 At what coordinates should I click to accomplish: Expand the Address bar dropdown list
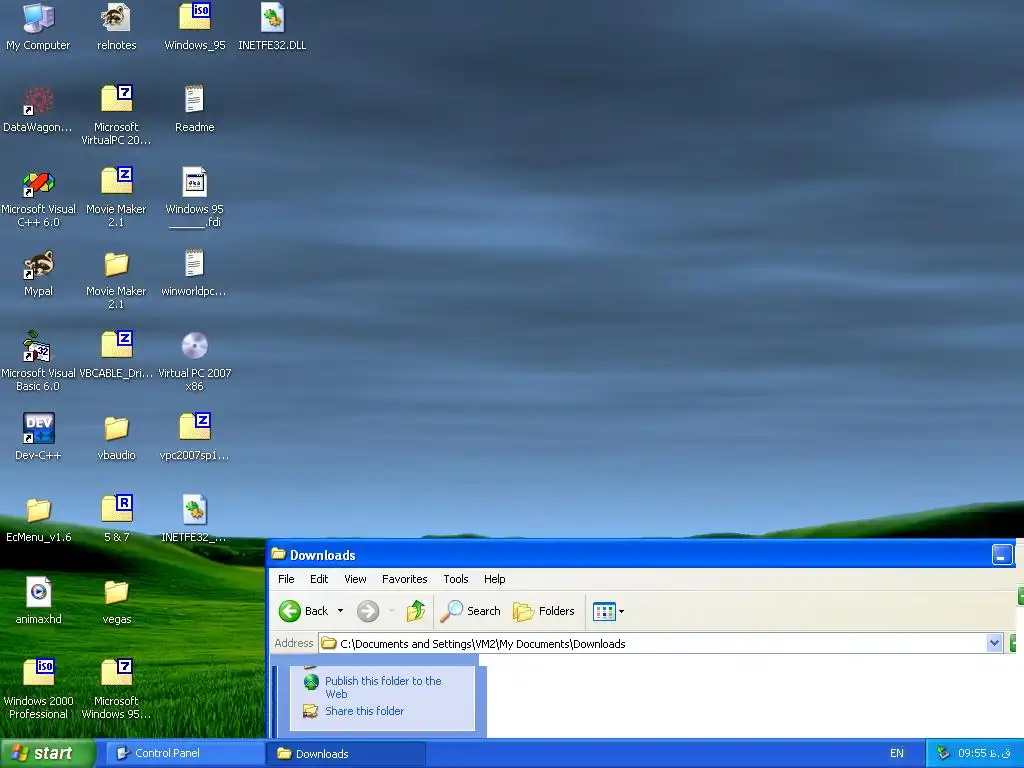point(994,643)
